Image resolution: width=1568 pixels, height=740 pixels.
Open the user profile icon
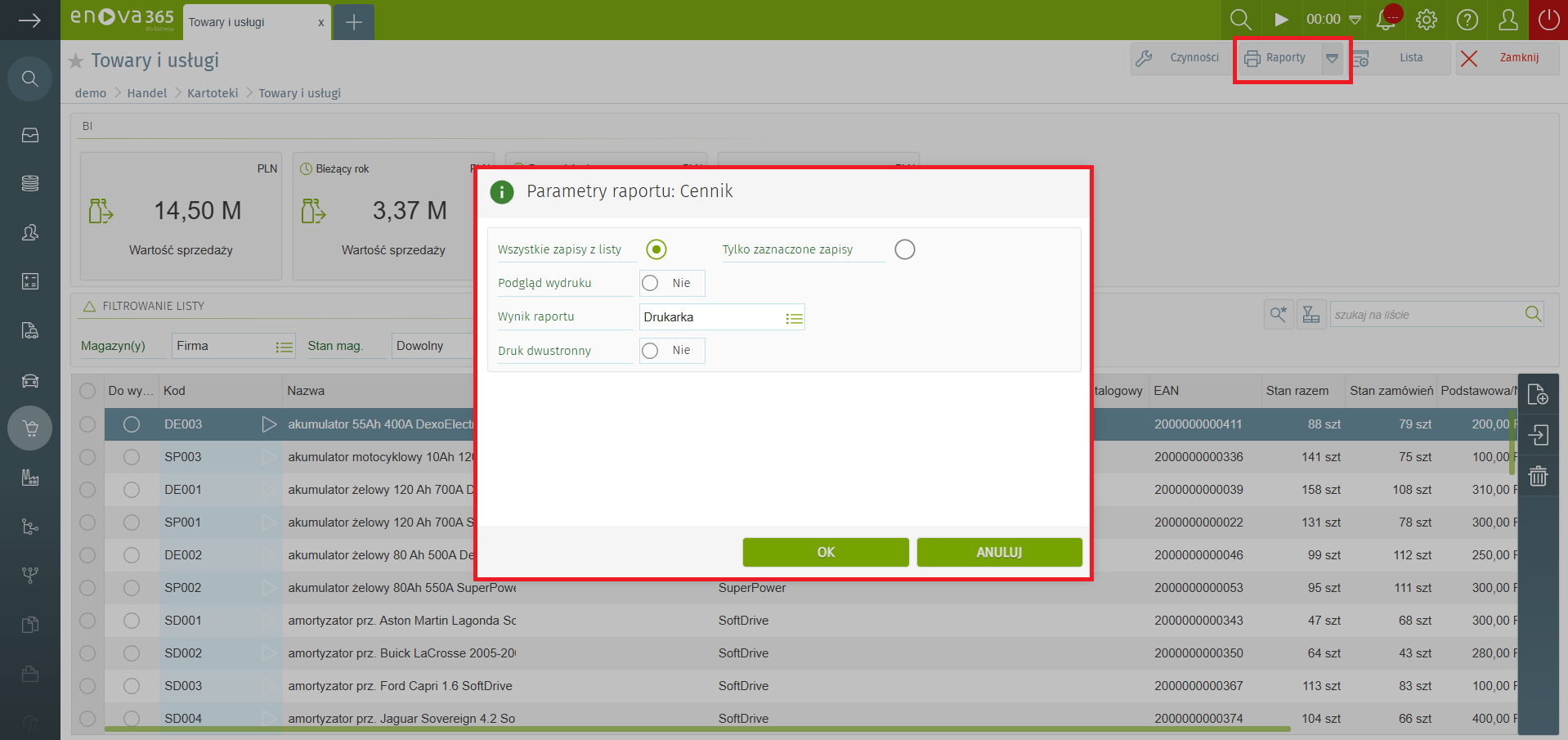pos(1508,20)
